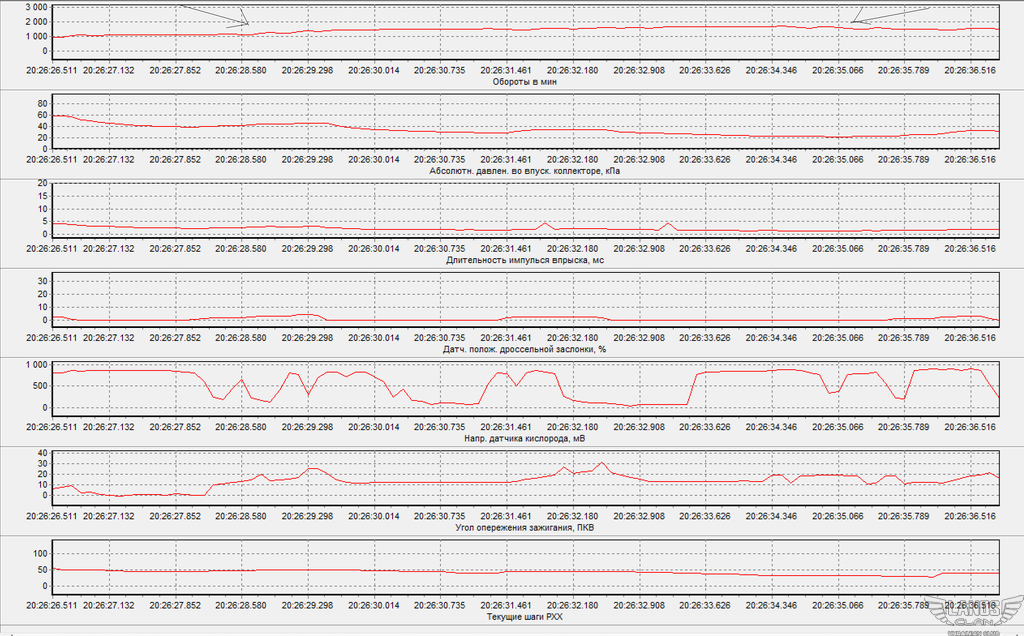The width and height of the screenshot is (1024, 636).
Task: Click timestamp 20:26:32.180 under the oxygen sensor chart
Action: [577, 427]
